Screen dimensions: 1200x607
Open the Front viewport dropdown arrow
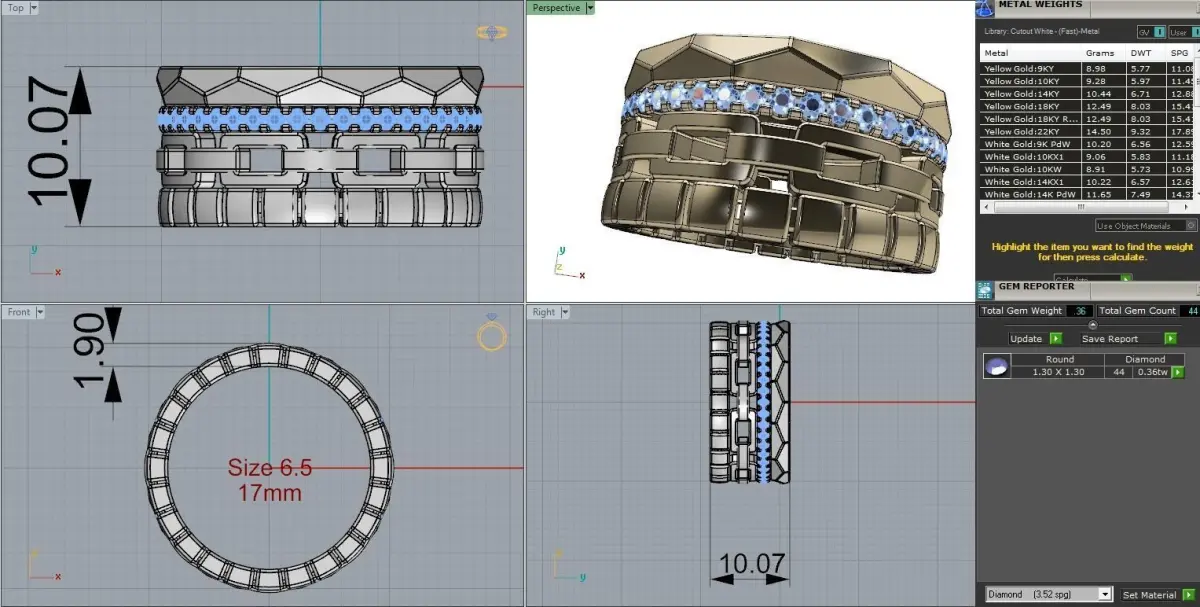point(40,312)
